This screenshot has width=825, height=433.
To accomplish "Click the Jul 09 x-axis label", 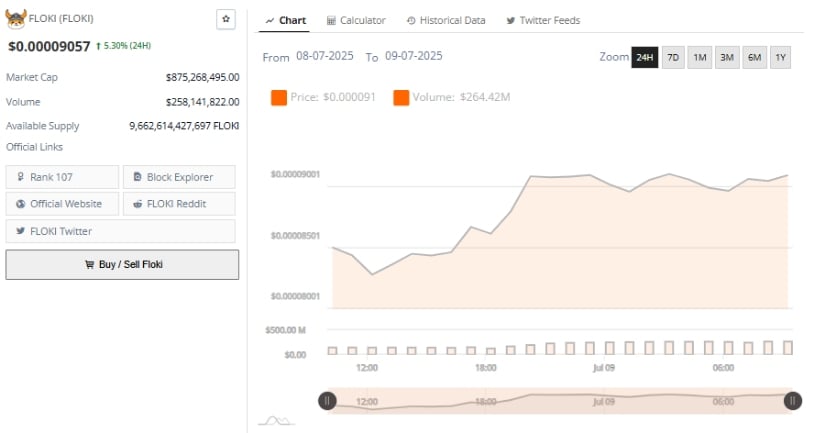I will coord(604,368).
